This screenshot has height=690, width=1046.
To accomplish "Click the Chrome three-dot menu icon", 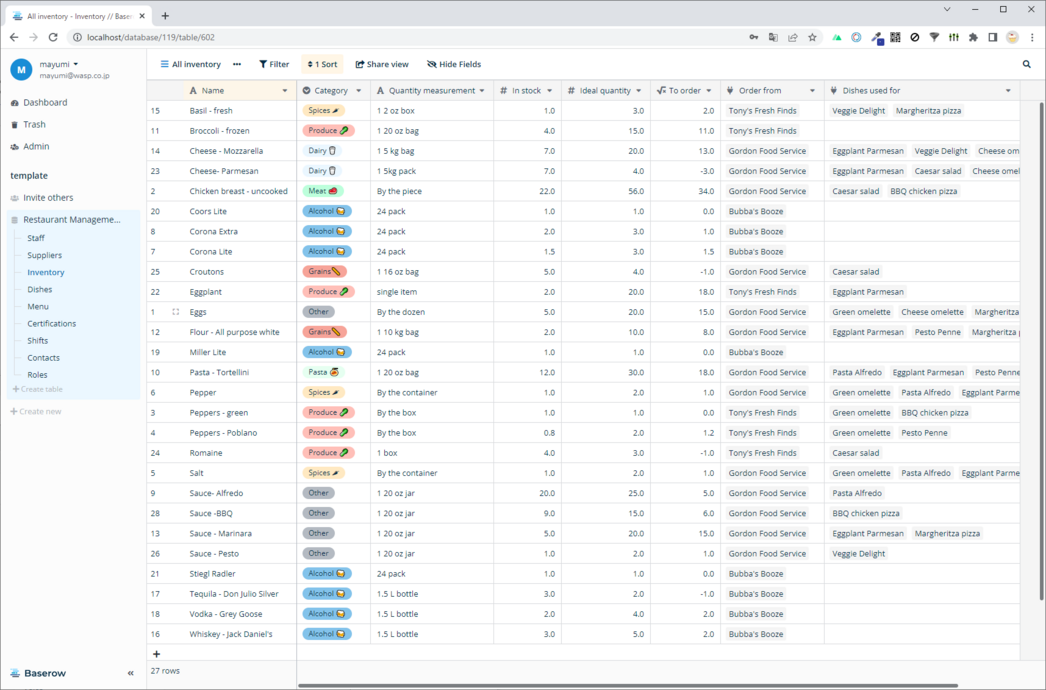I will coord(1032,37).
